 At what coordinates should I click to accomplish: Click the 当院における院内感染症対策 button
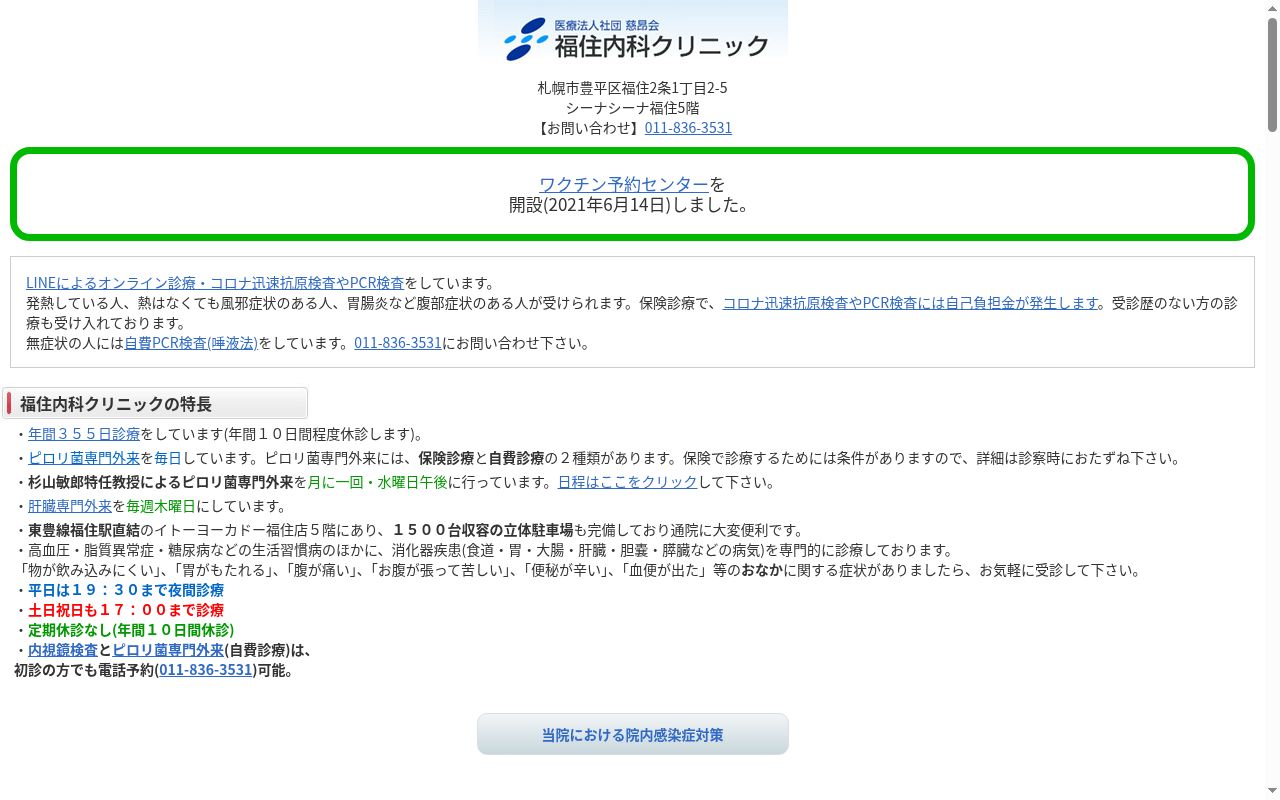pyautogui.click(x=633, y=734)
